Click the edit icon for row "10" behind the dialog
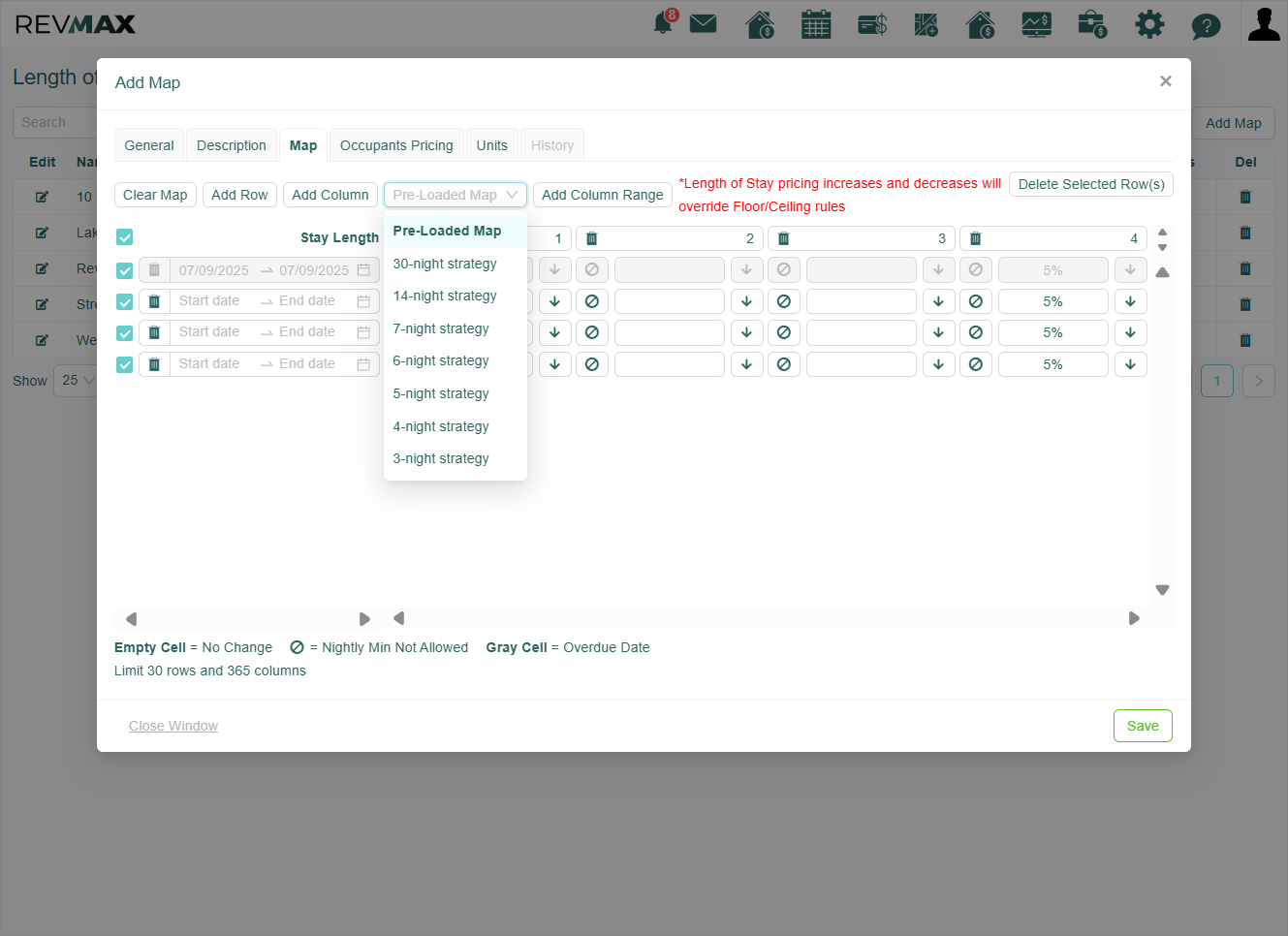 (42, 197)
